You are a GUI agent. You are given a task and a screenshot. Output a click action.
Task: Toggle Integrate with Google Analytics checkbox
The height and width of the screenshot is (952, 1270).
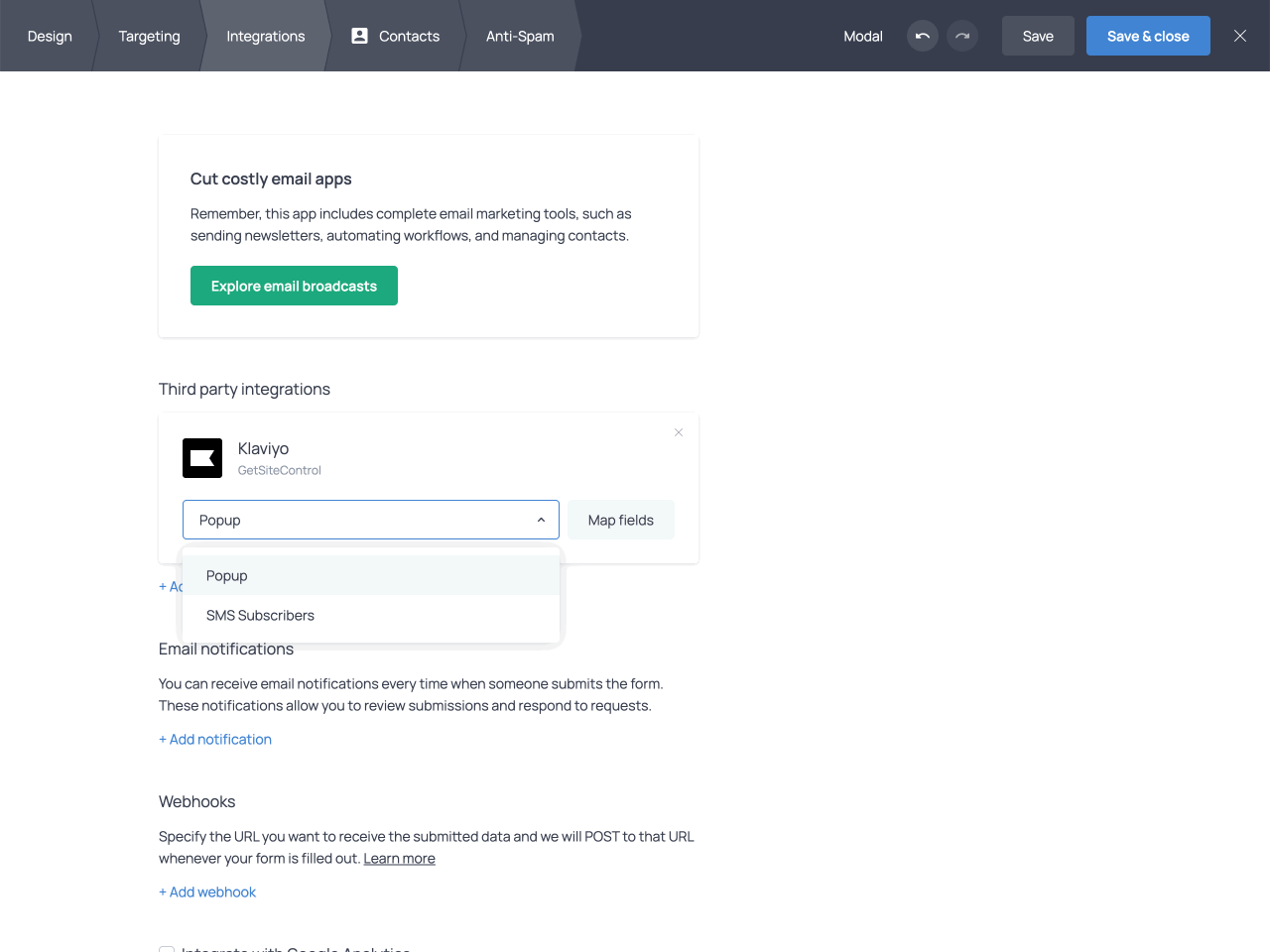(x=167, y=949)
